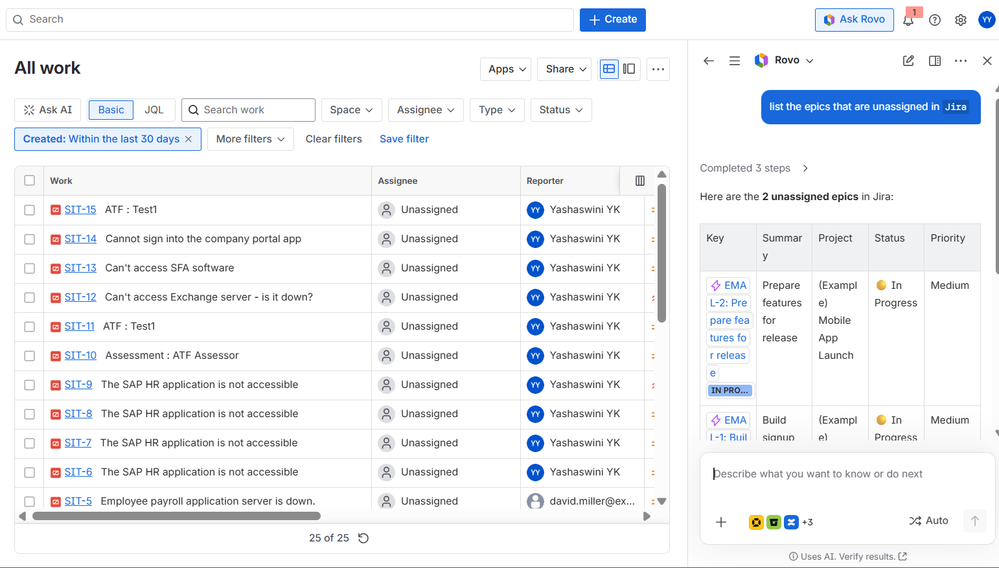Screen dimensions: 999x568
Task: Open EMAL-2 epic link in Rovo results
Action: pyautogui.click(x=729, y=329)
